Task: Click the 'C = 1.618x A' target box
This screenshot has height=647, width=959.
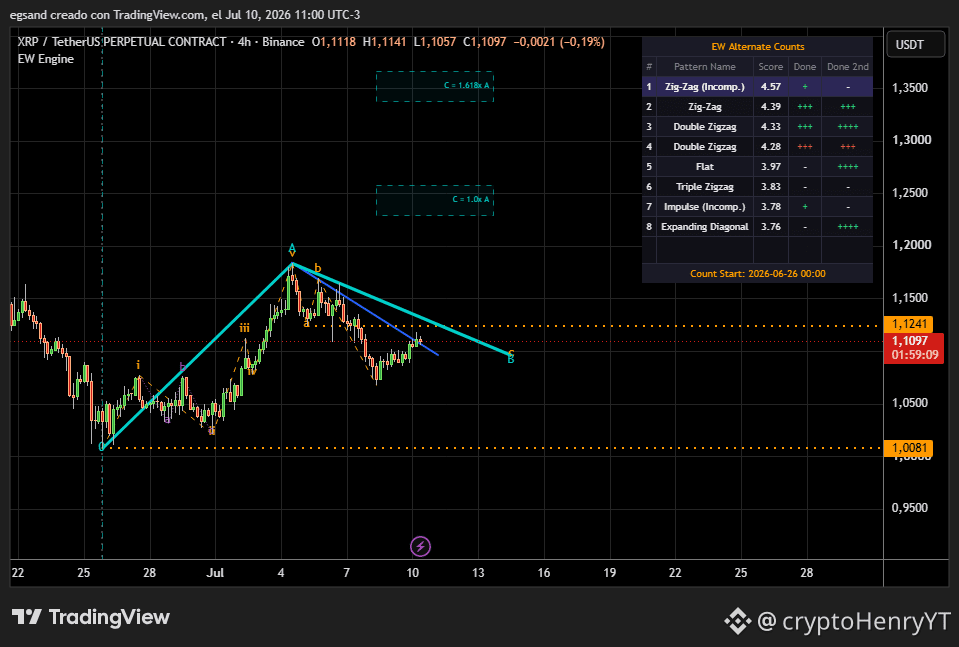Action: click(x=435, y=86)
